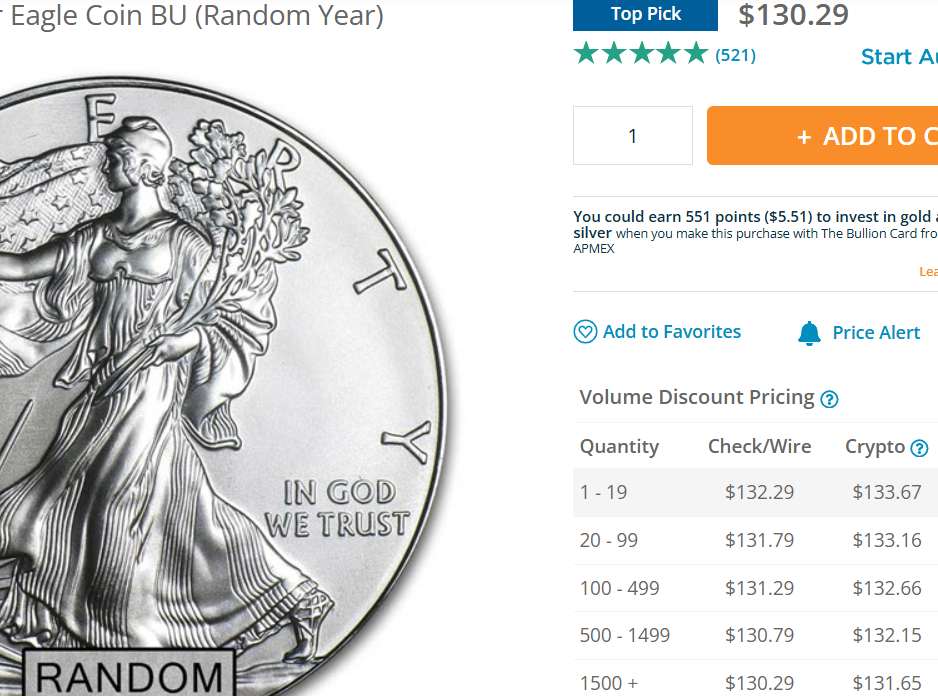Click the Start AutoInvest link text
The image size is (938, 696).
tap(899, 56)
